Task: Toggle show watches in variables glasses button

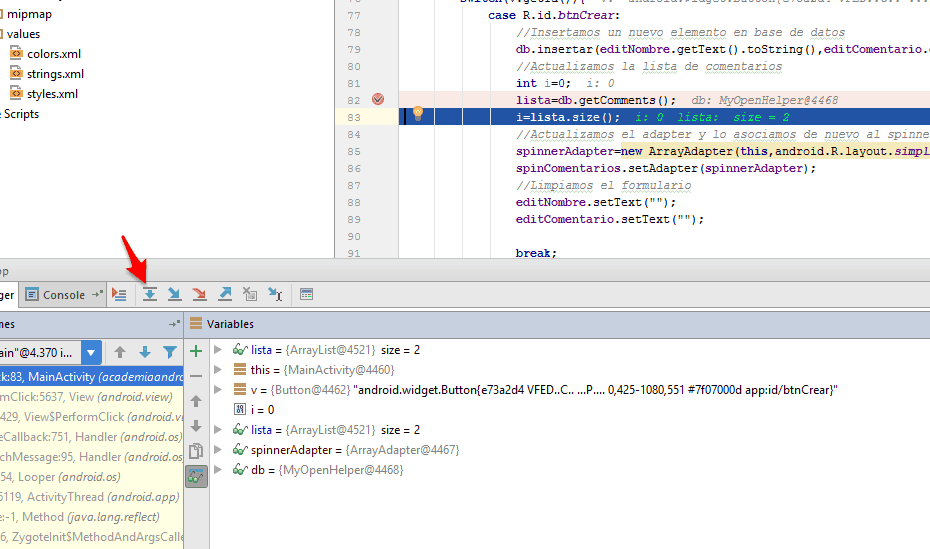Action: [196, 477]
